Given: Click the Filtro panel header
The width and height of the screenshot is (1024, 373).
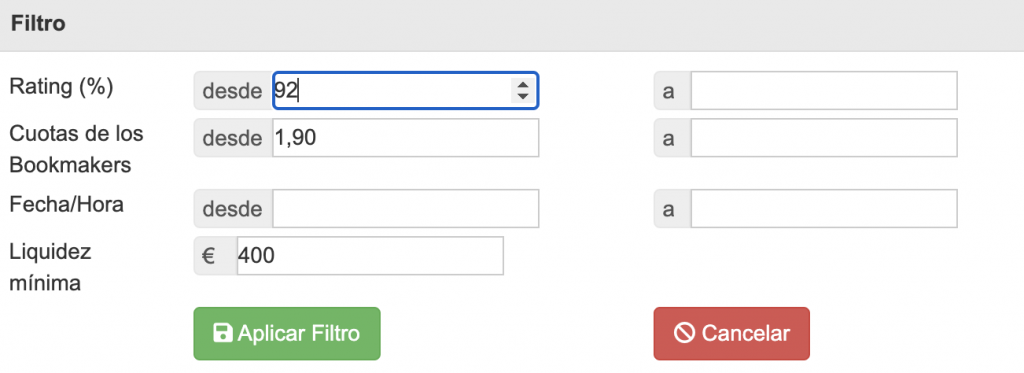Looking at the screenshot, I should tap(512, 25).
